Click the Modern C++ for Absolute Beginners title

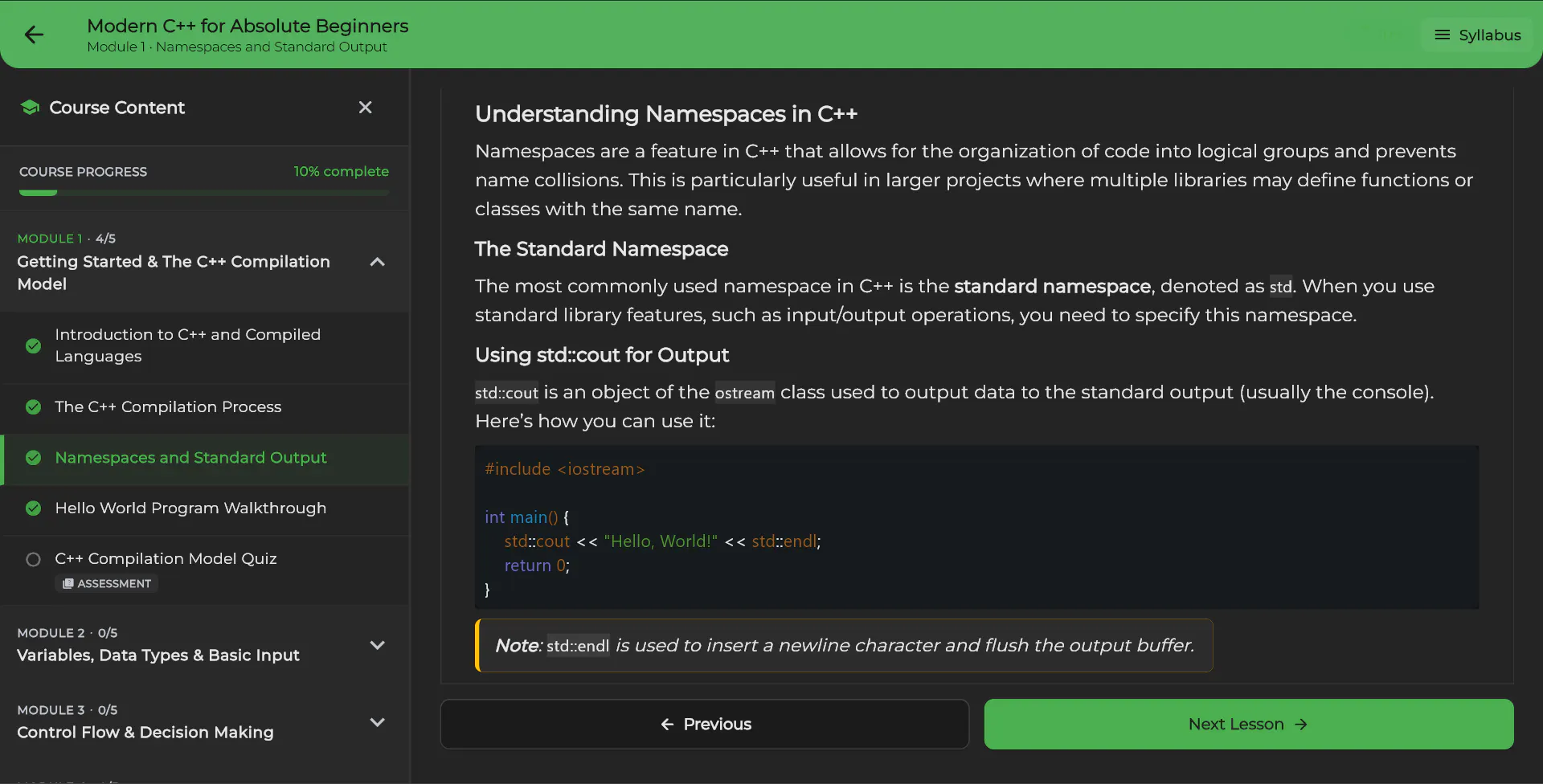[x=248, y=26]
